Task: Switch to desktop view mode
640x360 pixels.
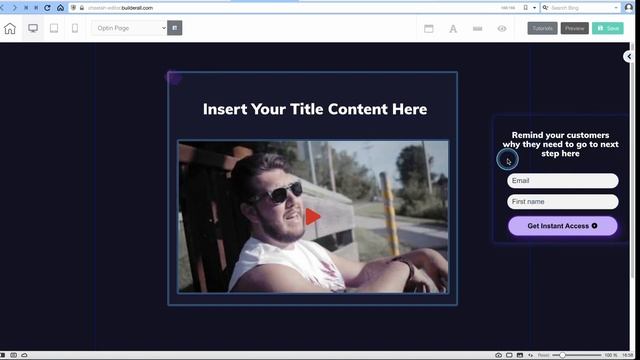Action: pos(33,28)
